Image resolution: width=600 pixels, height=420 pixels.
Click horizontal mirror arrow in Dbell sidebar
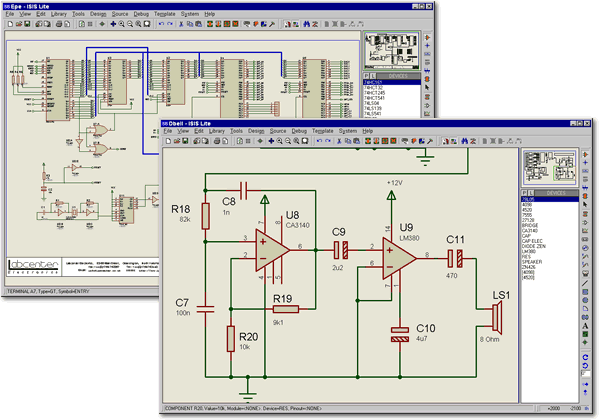(585, 384)
